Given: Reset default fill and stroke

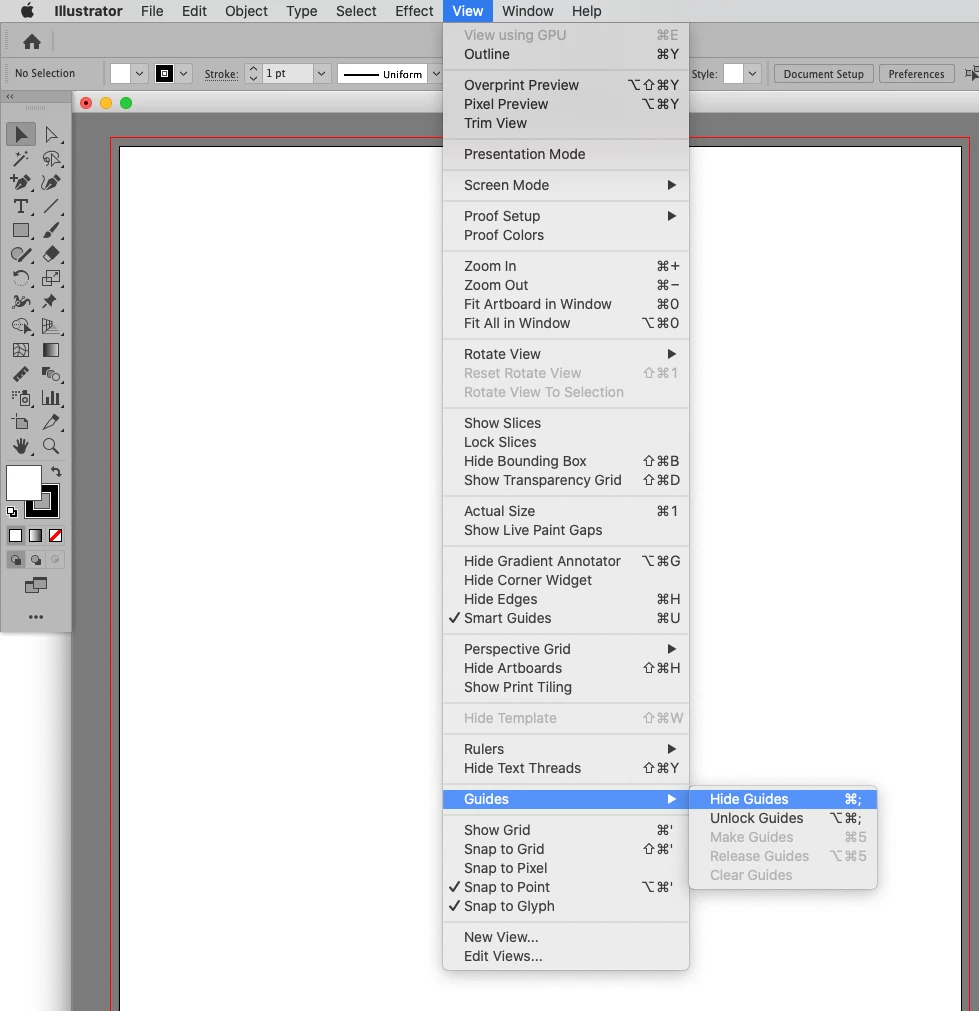Looking at the screenshot, I should pyautogui.click(x=12, y=512).
